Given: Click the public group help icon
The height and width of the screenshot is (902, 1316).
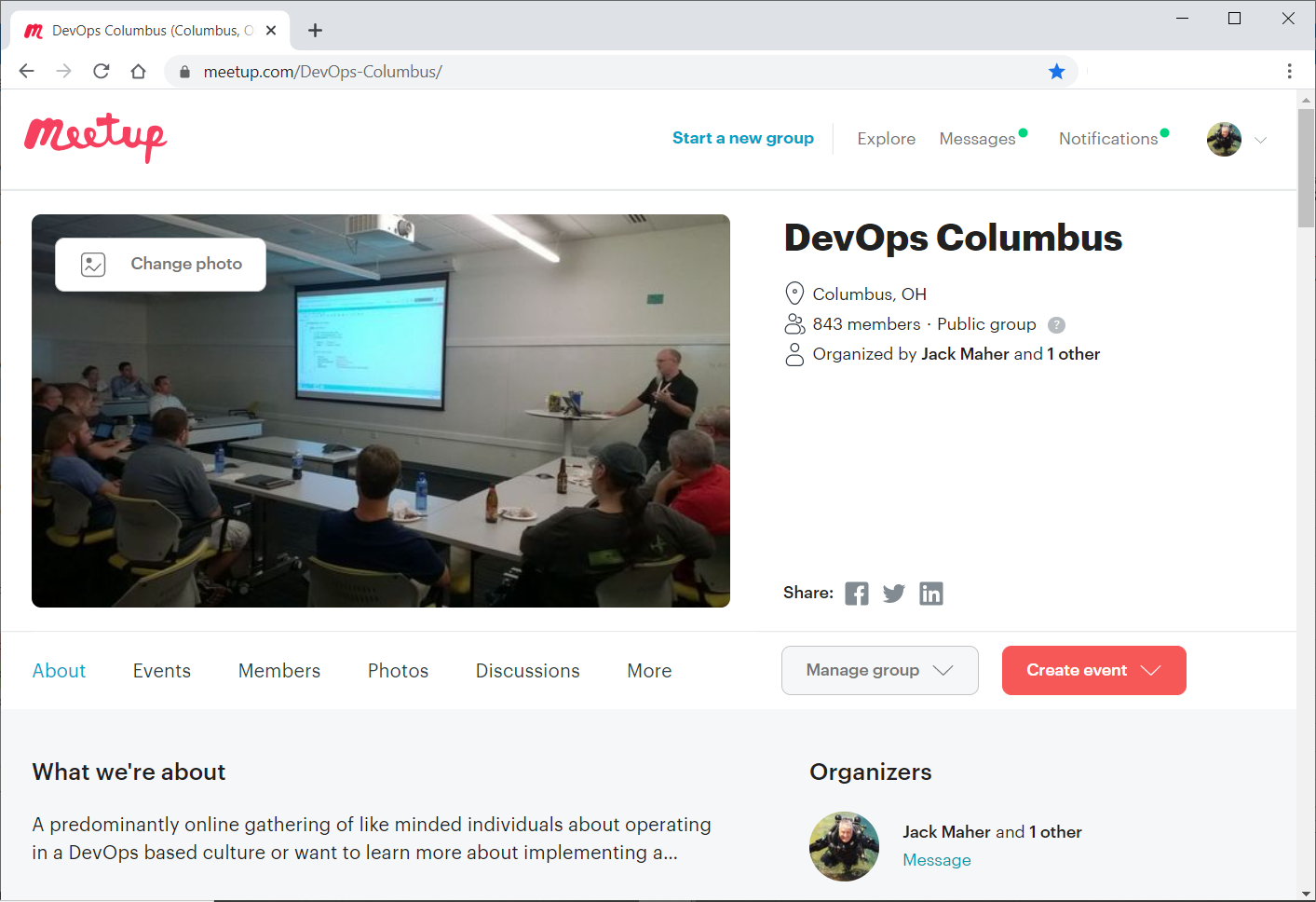Looking at the screenshot, I should (1056, 325).
